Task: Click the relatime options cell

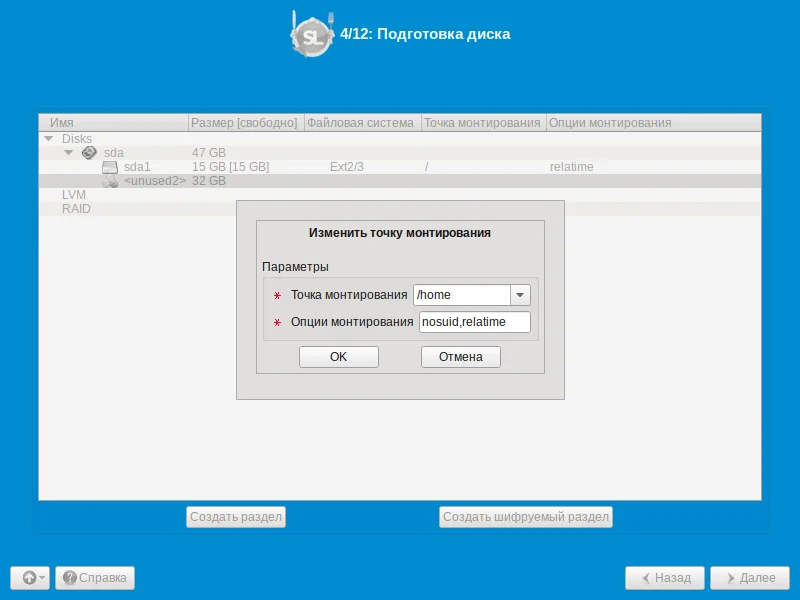Action: tap(571, 167)
